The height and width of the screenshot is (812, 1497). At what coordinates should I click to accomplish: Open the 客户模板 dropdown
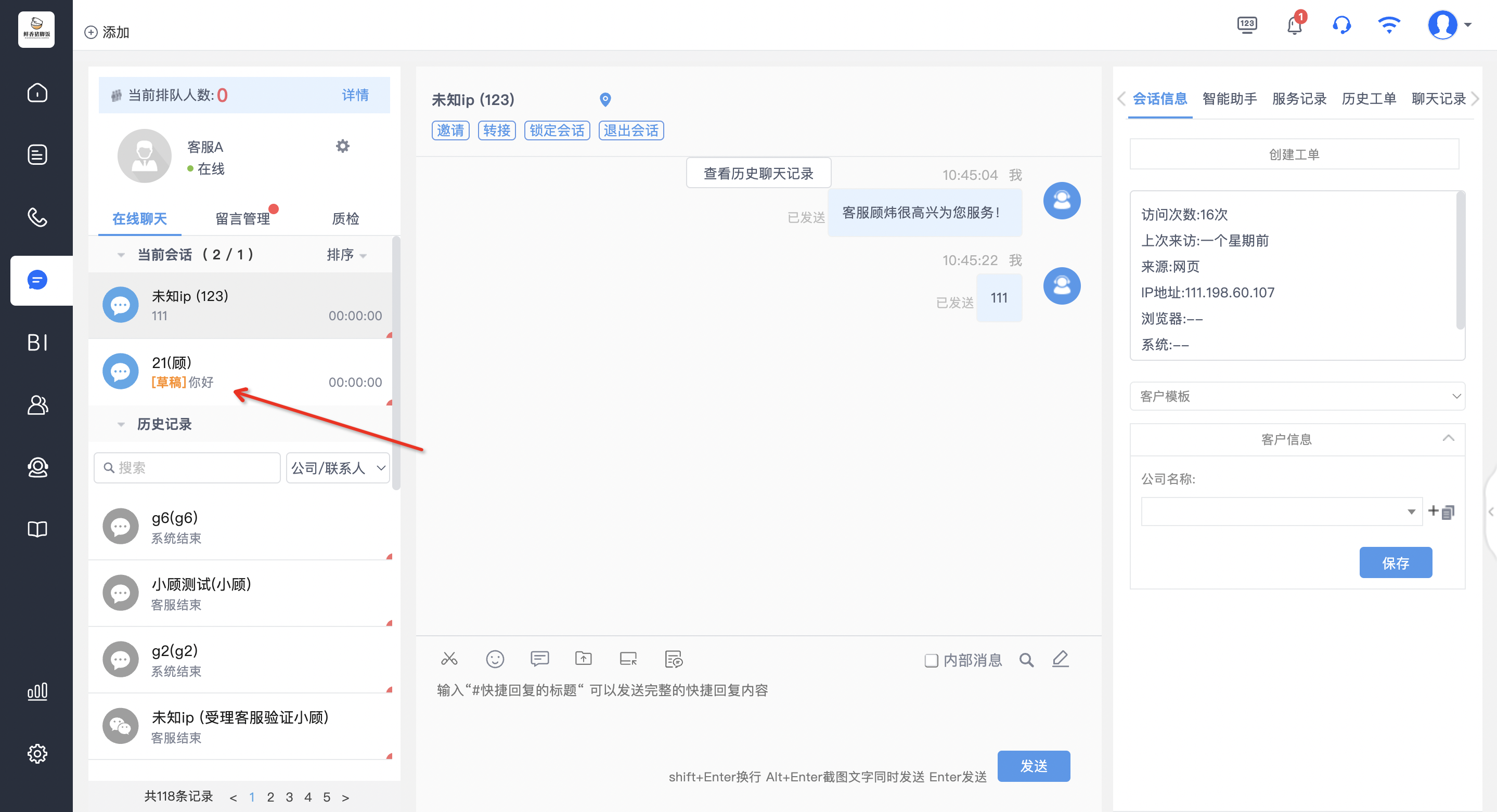point(1297,396)
